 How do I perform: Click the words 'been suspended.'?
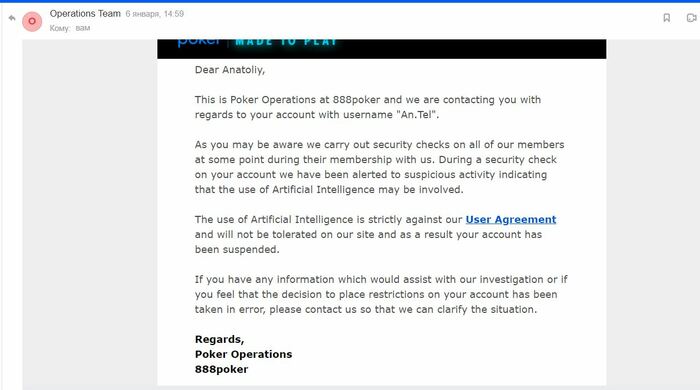(237, 250)
